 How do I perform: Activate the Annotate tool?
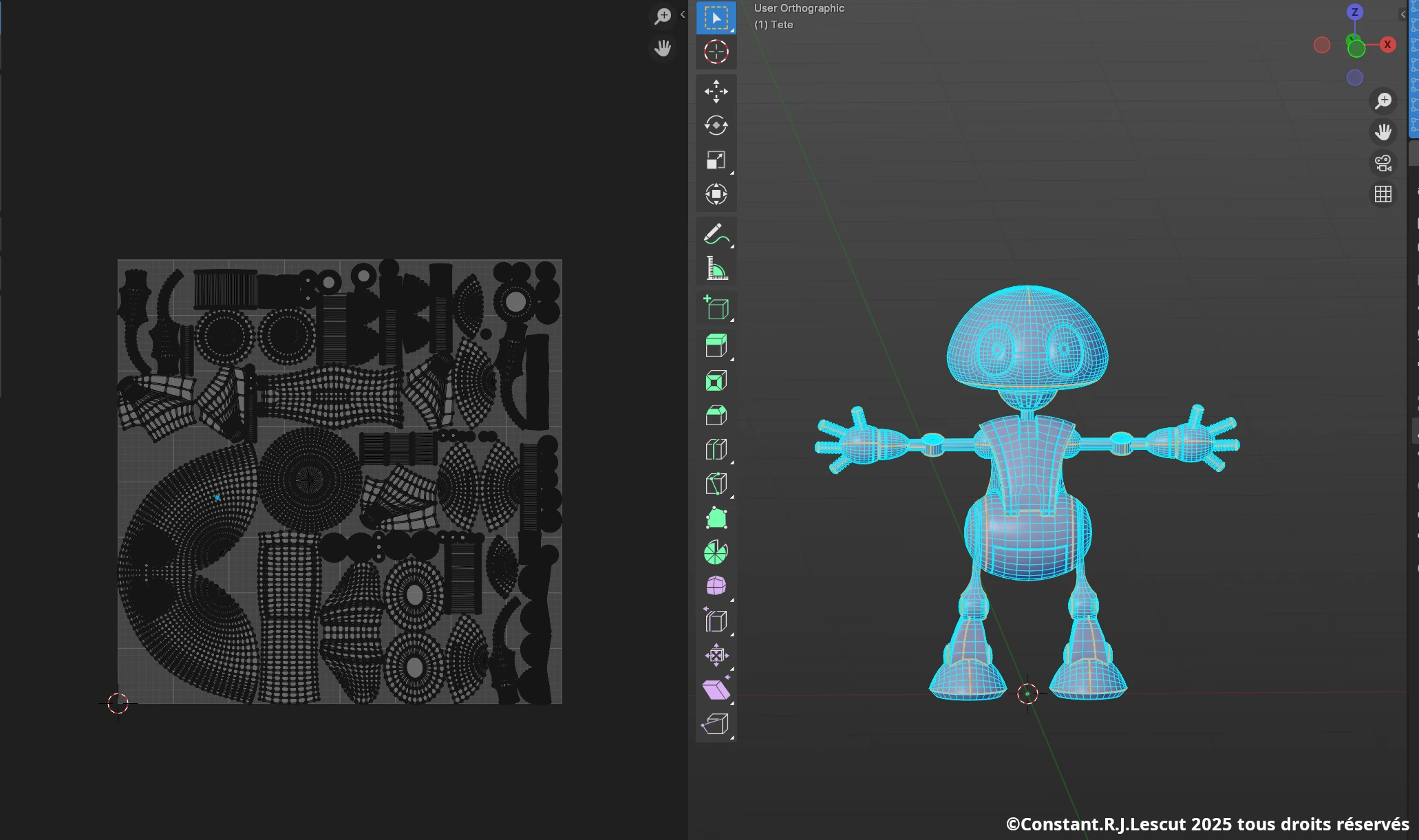716,233
